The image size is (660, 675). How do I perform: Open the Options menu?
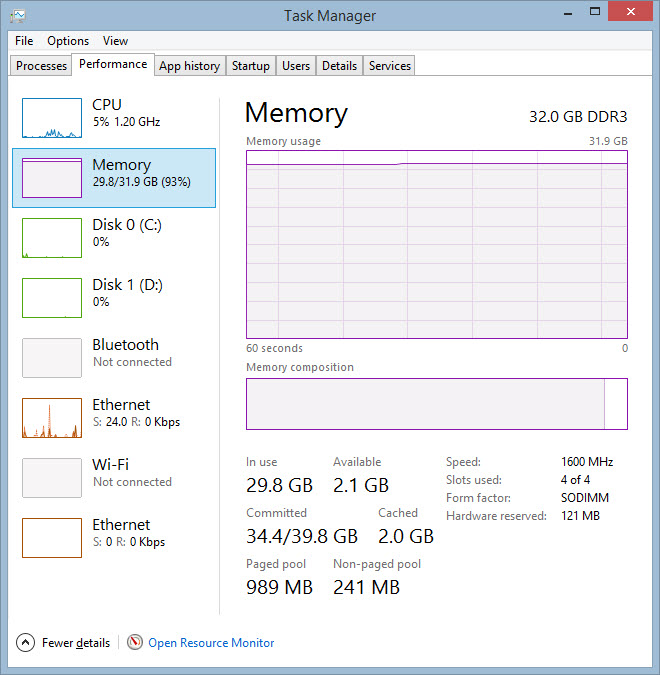click(x=68, y=41)
